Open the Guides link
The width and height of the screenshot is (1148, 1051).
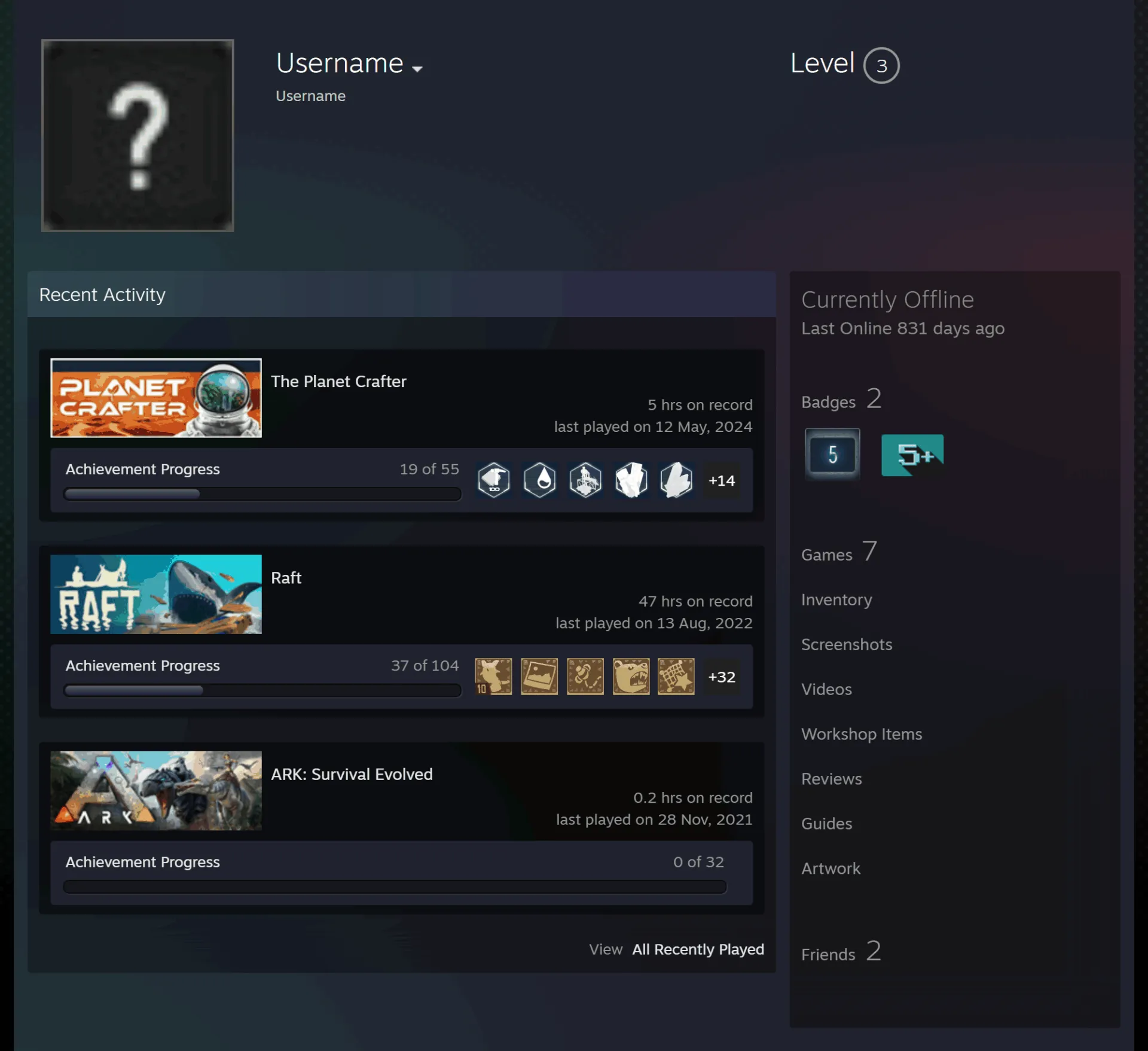click(826, 824)
